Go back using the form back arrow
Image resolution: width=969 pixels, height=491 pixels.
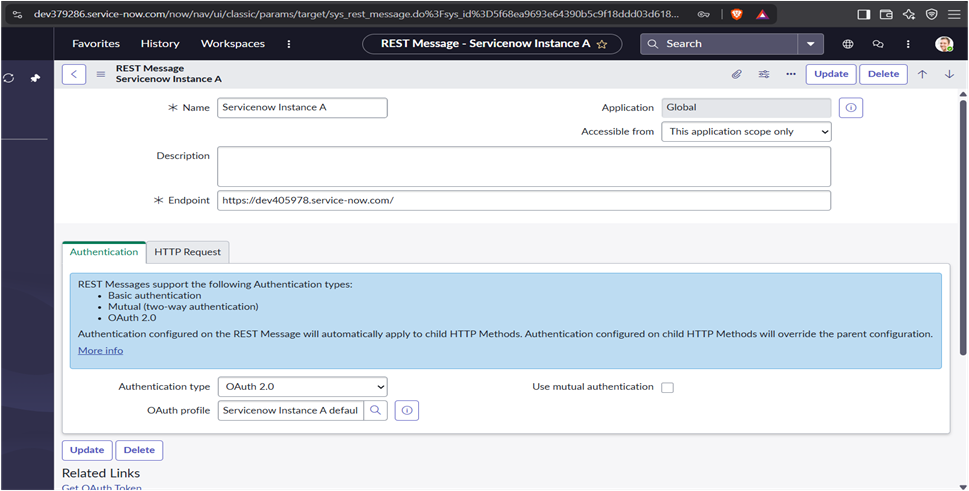tap(74, 74)
